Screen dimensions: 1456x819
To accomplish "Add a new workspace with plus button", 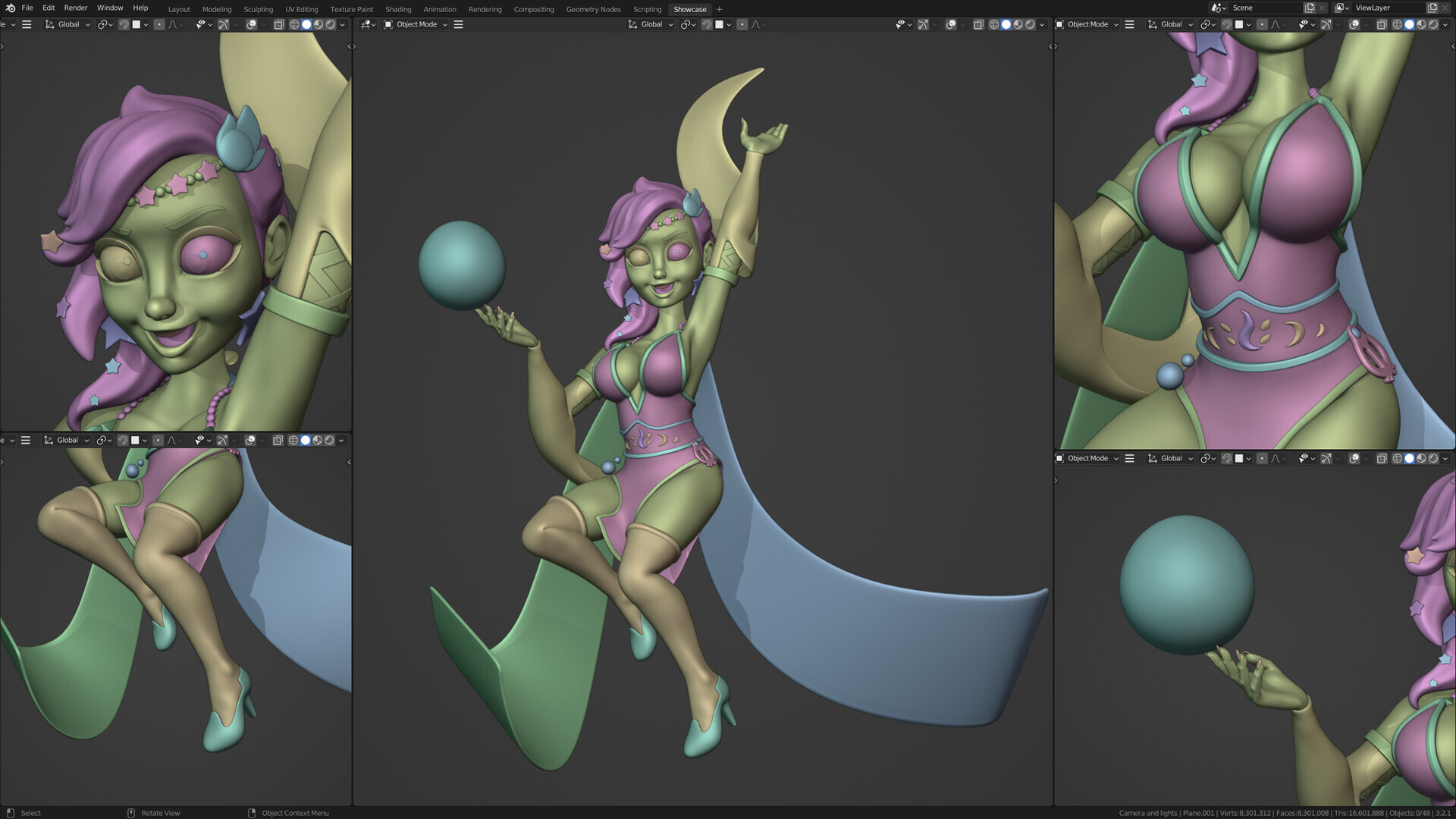I will pyautogui.click(x=719, y=9).
